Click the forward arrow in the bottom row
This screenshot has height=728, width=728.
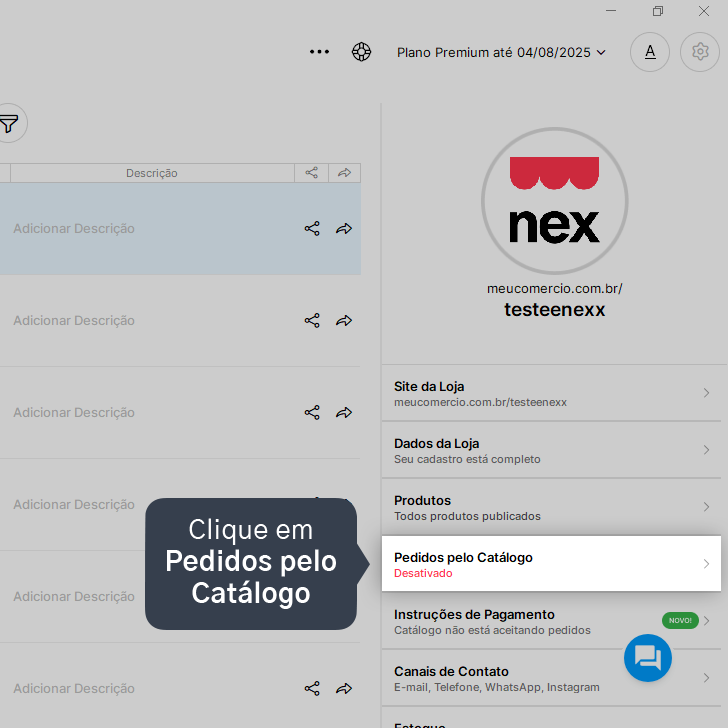click(344, 688)
